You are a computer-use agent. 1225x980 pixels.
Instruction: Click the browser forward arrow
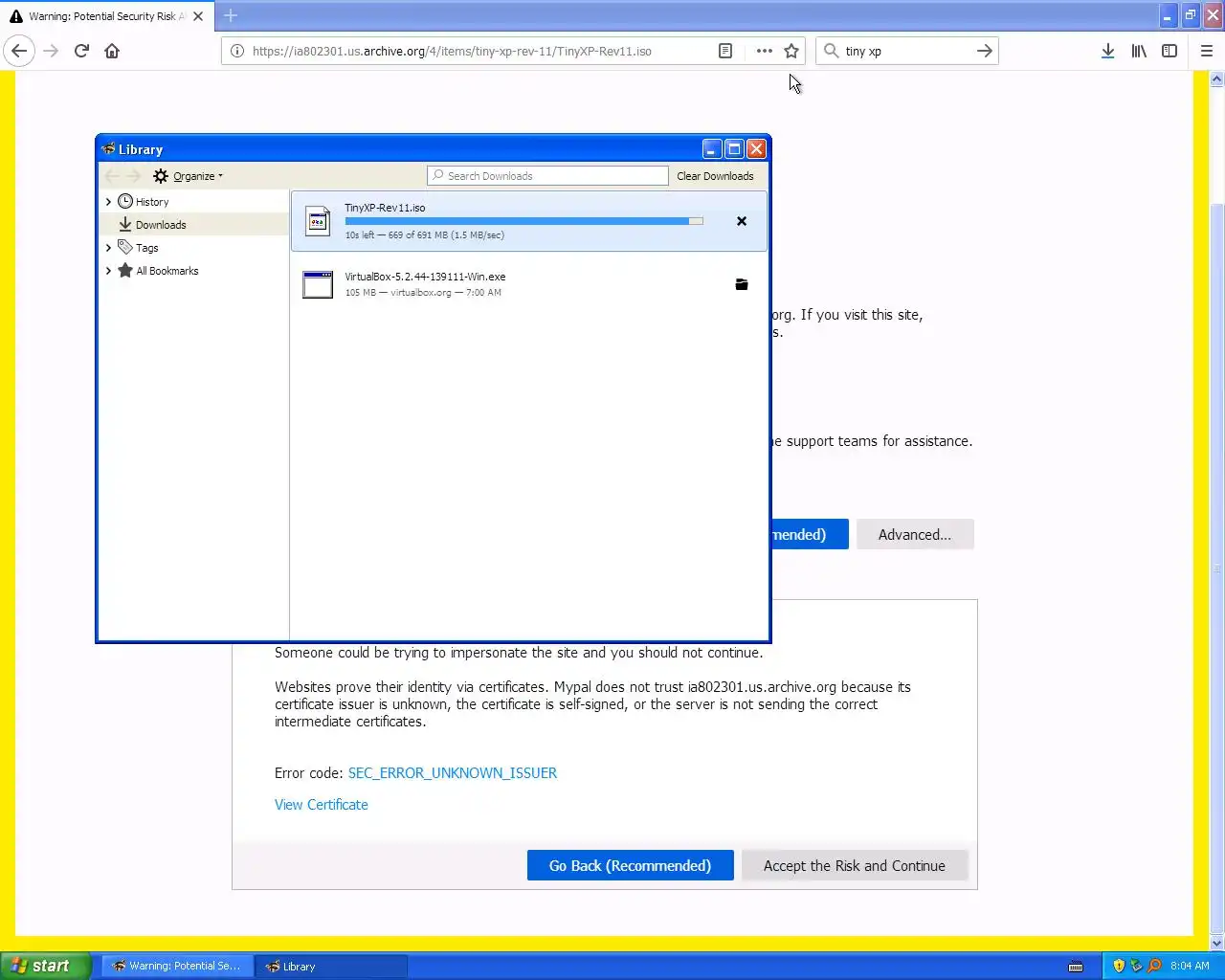coord(51,51)
